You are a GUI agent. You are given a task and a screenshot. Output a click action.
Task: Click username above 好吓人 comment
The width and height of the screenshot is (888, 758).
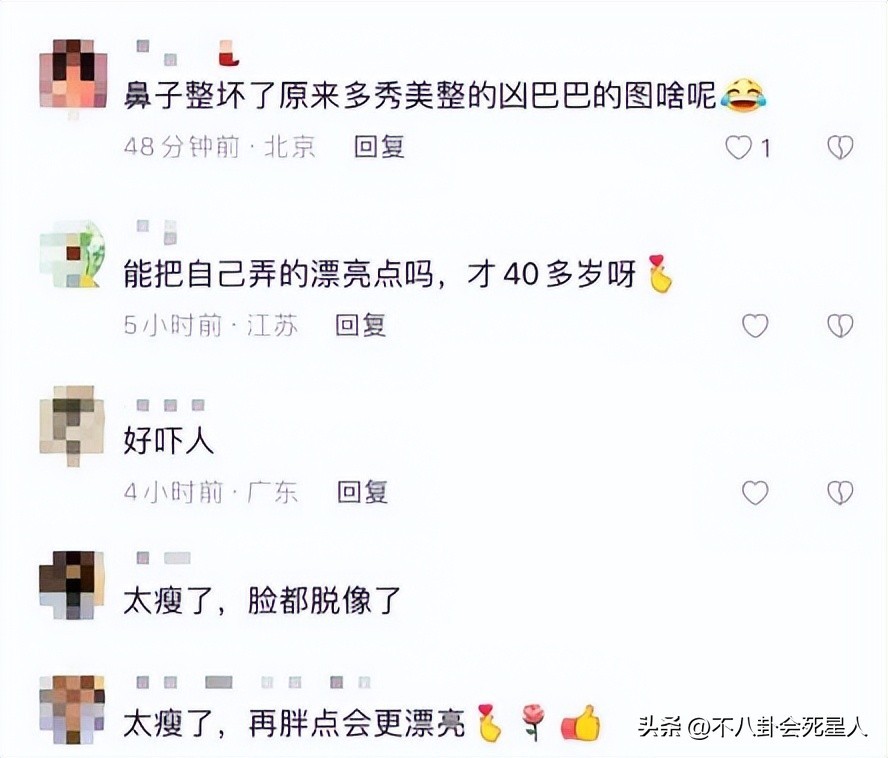pos(170,405)
